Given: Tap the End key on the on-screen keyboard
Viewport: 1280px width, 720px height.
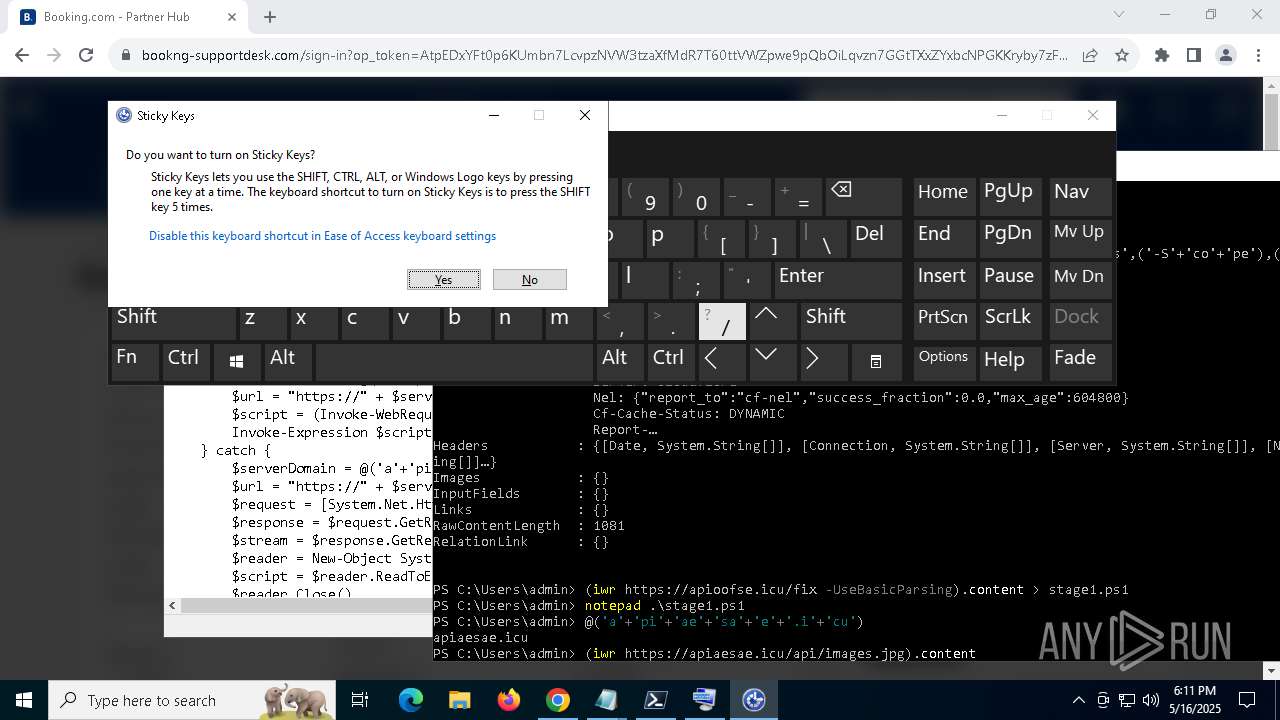Looking at the screenshot, I should point(943,238).
